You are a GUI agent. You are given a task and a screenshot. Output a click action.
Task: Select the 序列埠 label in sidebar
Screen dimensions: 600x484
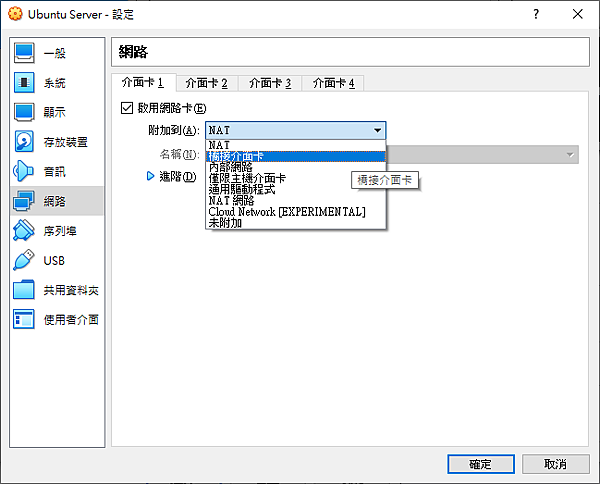pos(60,231)
